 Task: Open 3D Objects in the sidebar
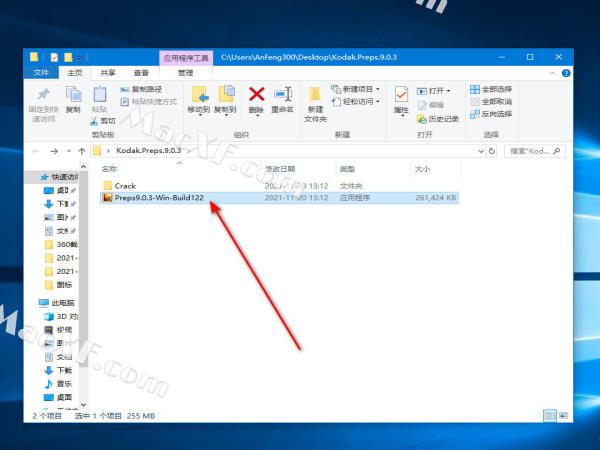(61, 316)
